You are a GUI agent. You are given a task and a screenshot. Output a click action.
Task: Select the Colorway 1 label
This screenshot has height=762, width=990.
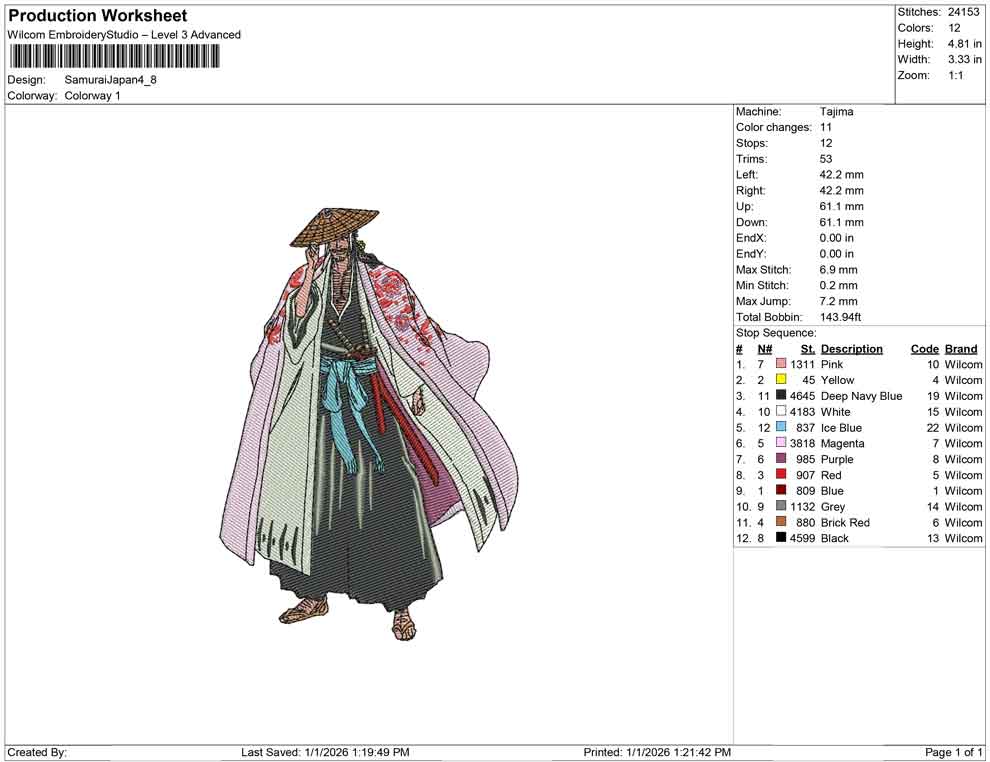pyautogui.click(x=93, y=96)
